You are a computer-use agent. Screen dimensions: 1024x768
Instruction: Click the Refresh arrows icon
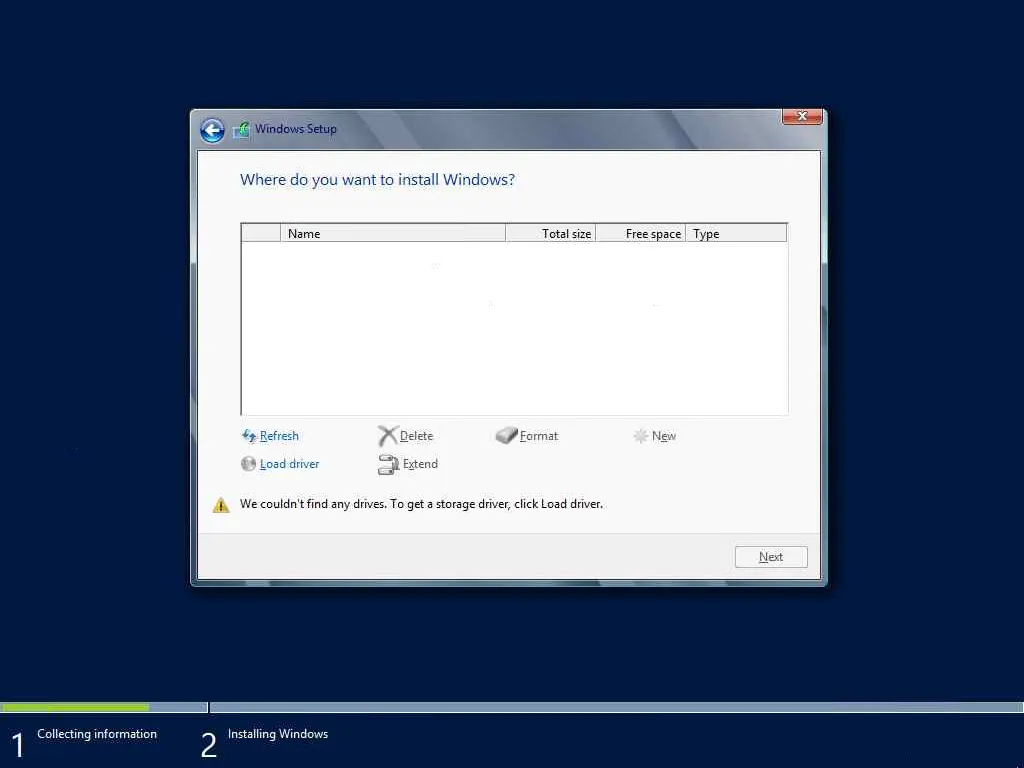(x=249, y=436)
